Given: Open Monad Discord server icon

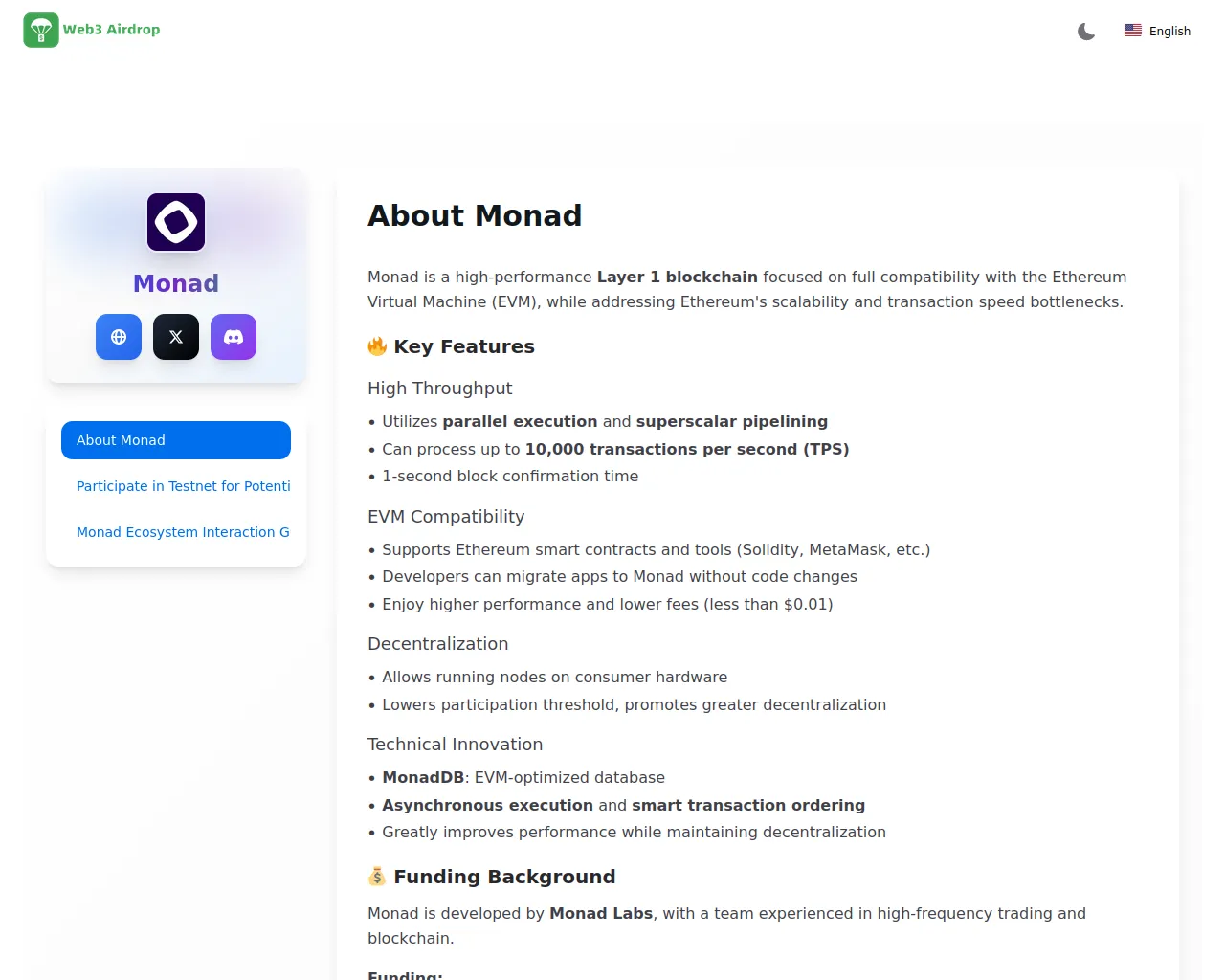Looking at the screenshot, I should click(234, 337).
